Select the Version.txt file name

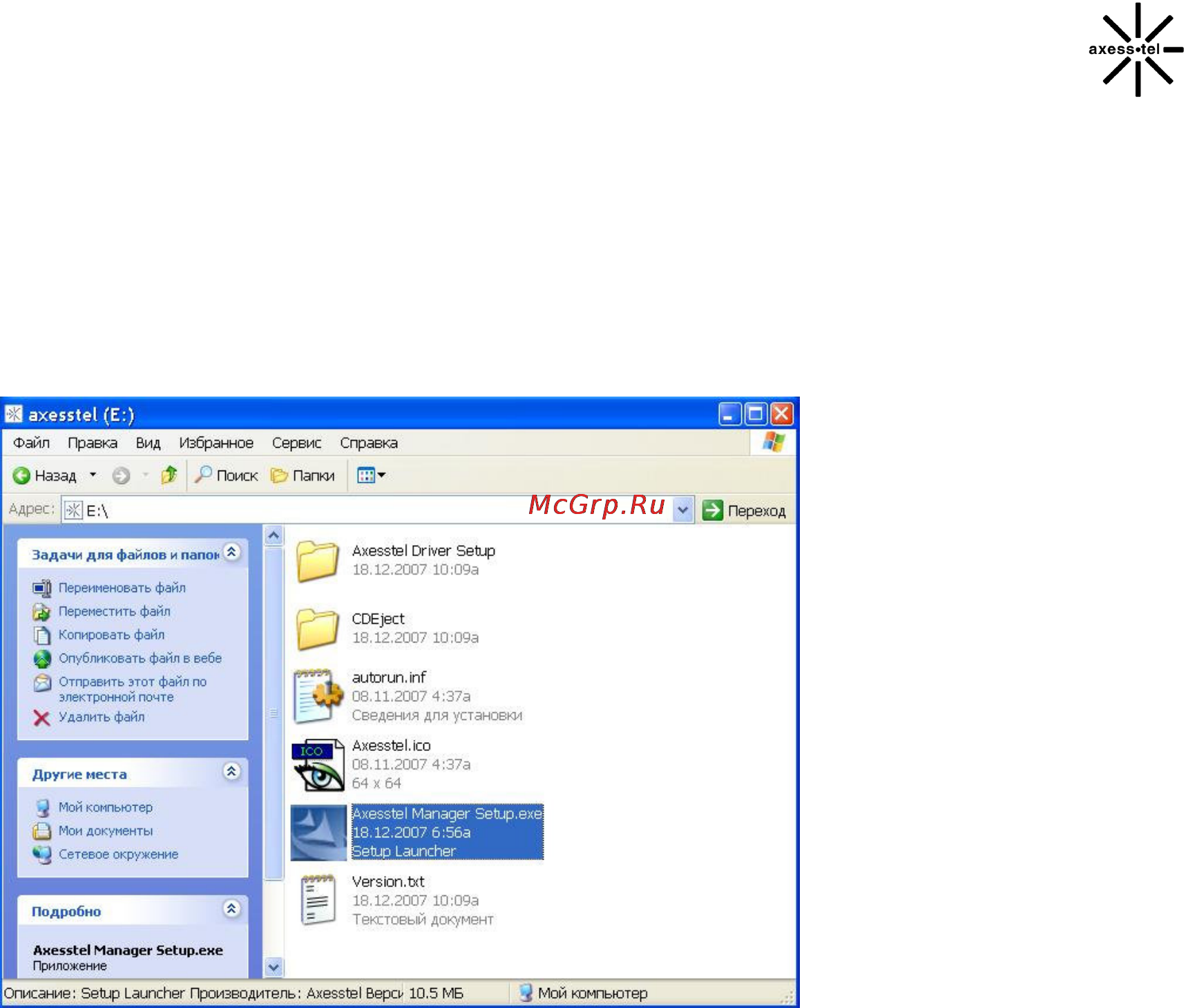click(x=388, y=882)
